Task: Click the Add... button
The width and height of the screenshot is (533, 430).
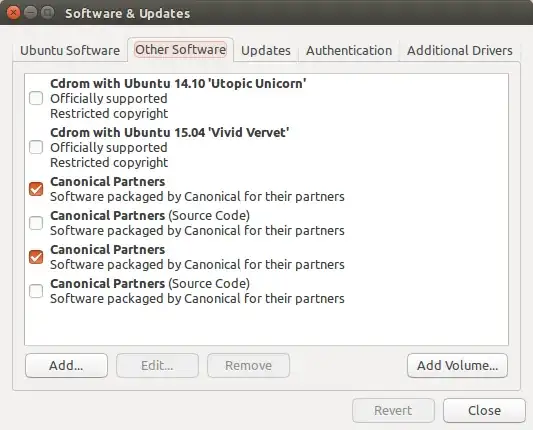Action: 66,365
